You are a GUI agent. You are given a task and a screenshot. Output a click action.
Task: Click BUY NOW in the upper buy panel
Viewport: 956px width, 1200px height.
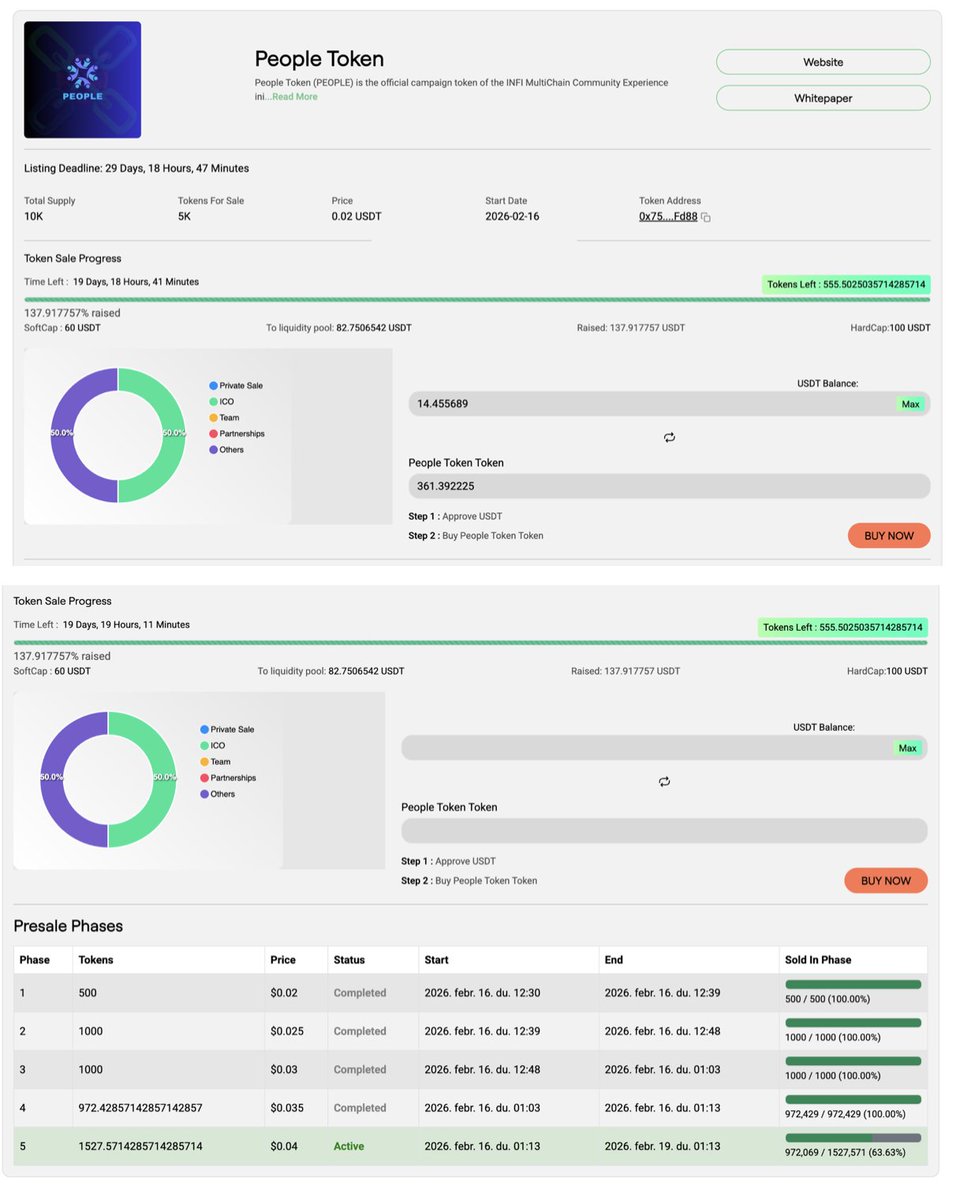[x=888, y=535]
